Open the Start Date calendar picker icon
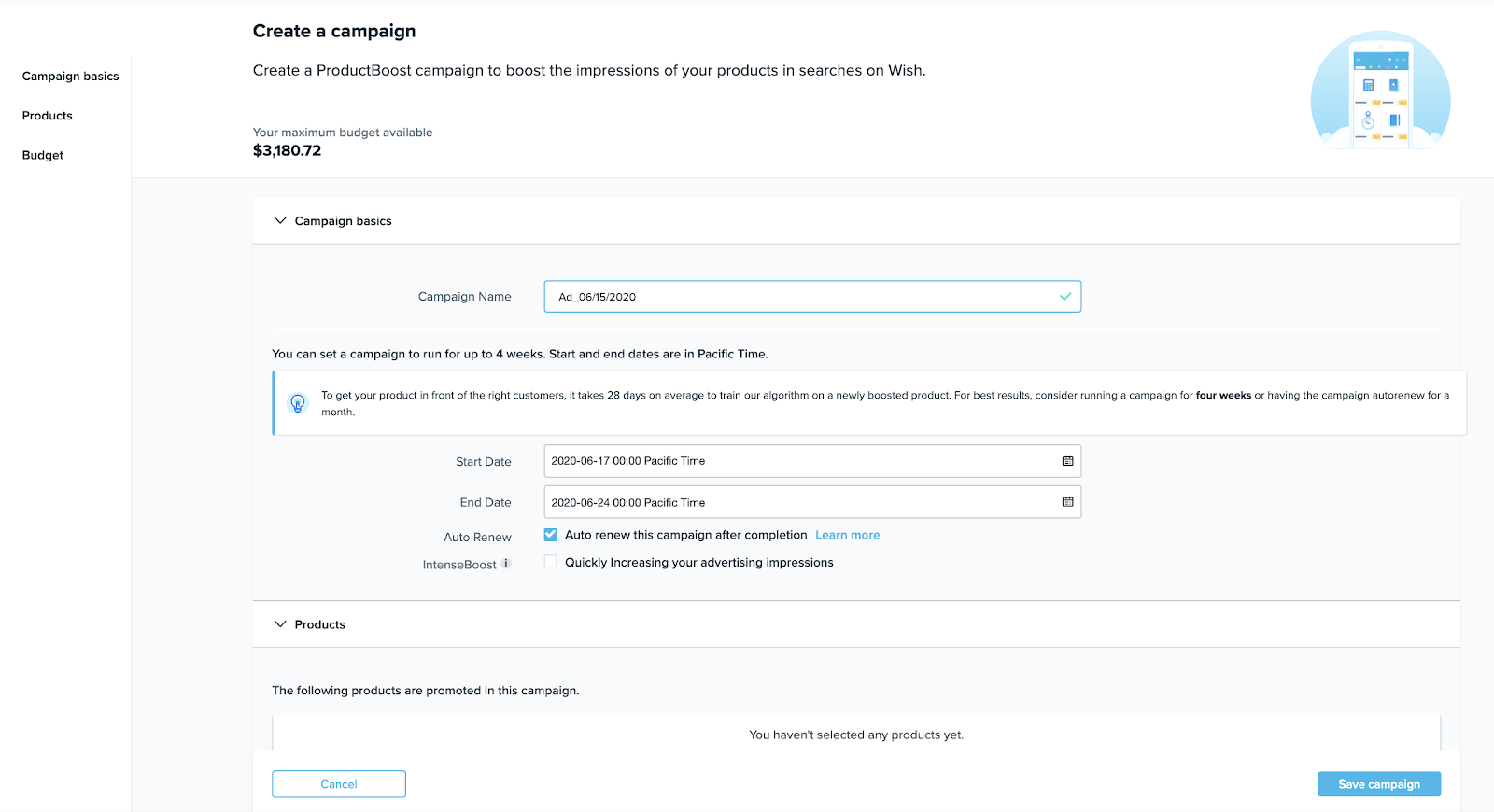This screenshot has height=812, width=1494. [1067, 461]
